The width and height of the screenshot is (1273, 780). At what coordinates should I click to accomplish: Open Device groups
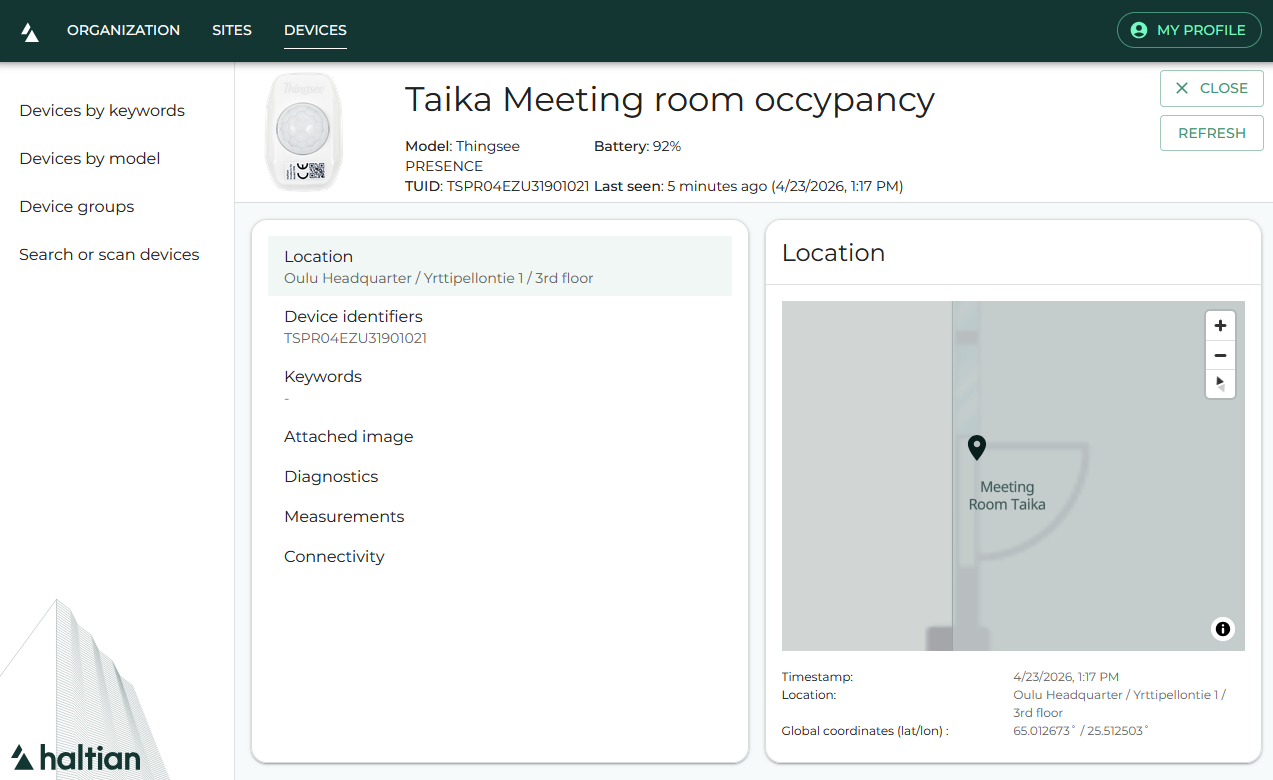[77, 206]
